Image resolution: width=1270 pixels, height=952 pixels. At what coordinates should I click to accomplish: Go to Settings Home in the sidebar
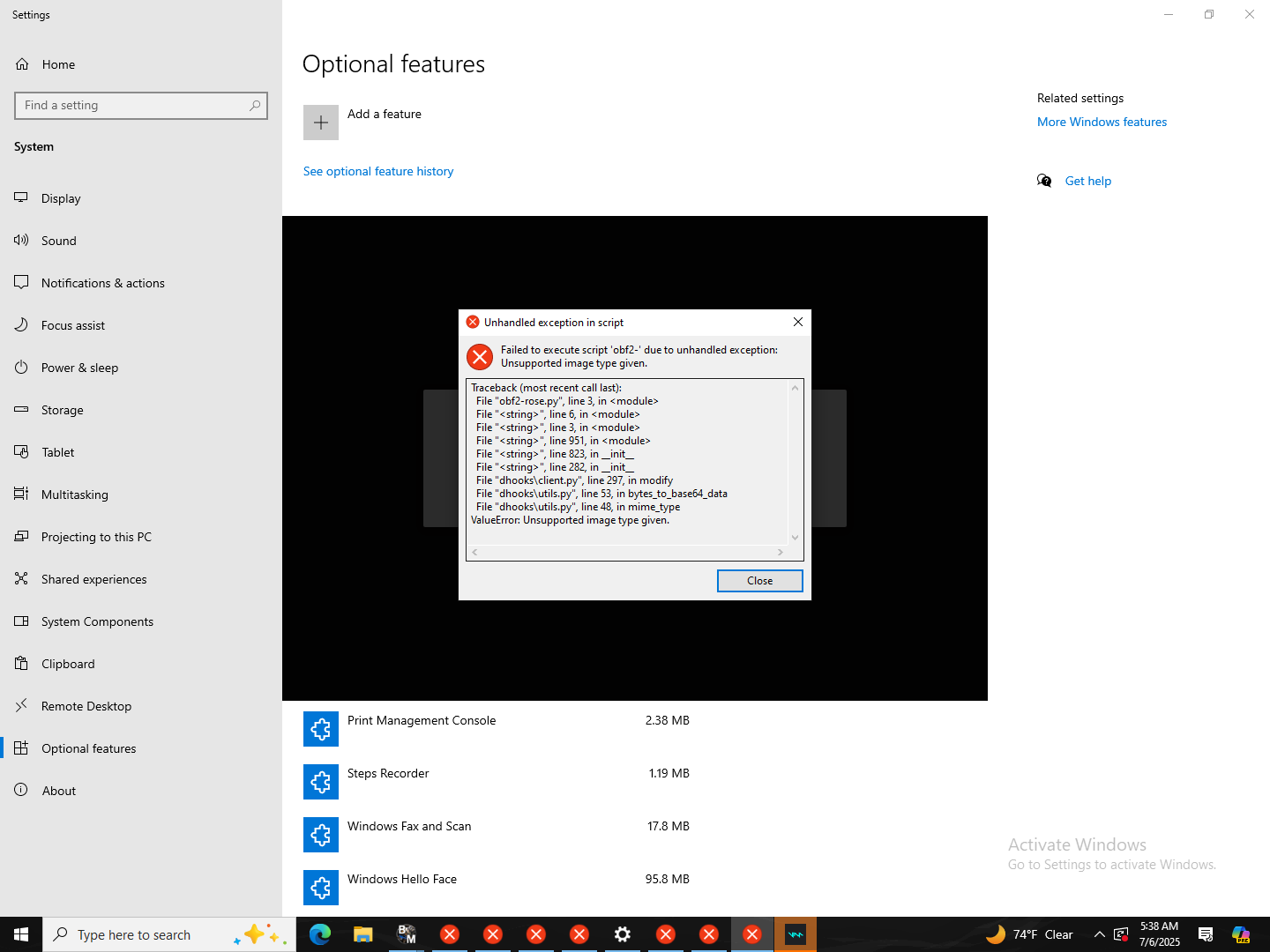pos(141,64)
